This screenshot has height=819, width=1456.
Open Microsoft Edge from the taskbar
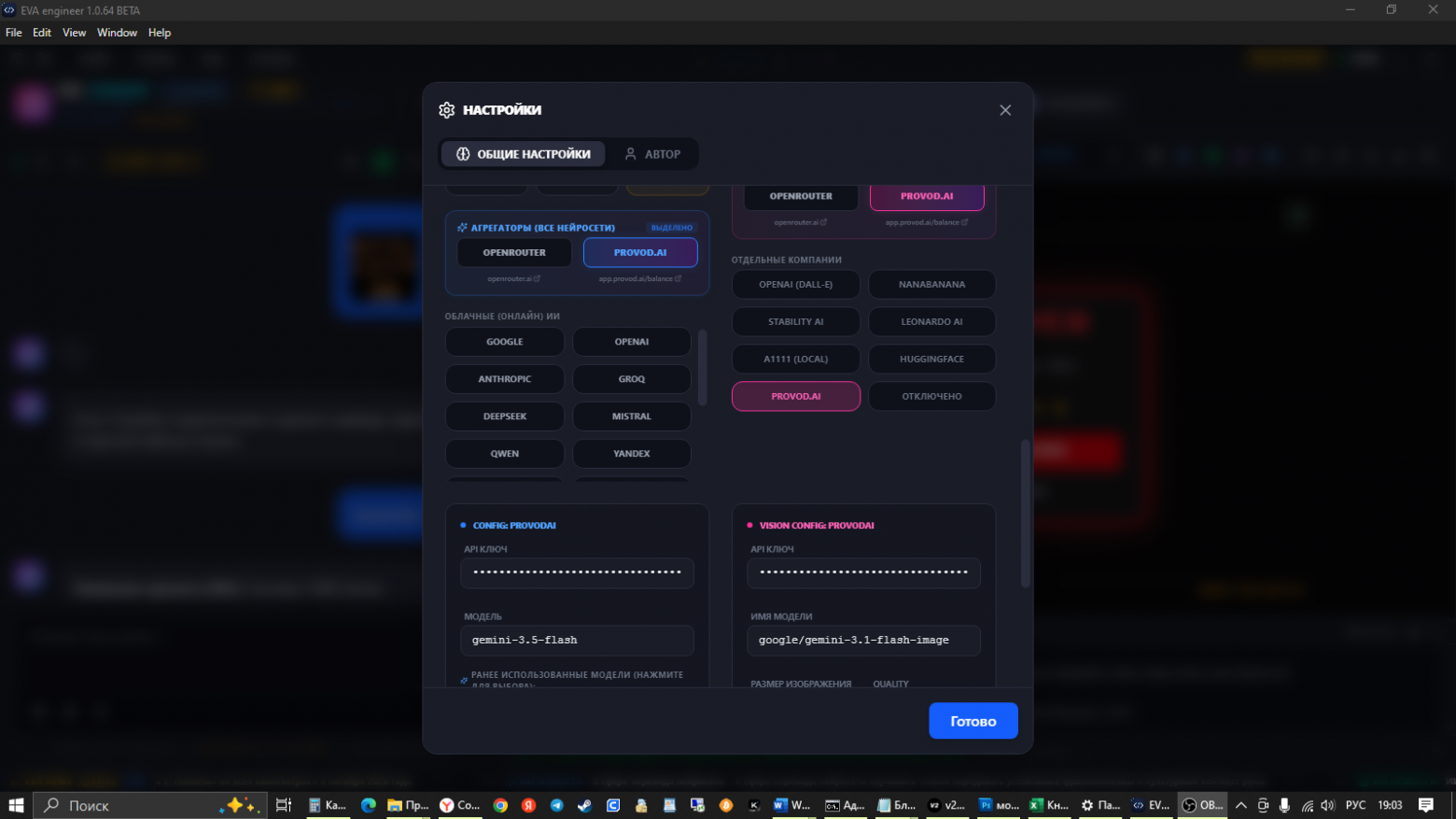pos(369,805)
